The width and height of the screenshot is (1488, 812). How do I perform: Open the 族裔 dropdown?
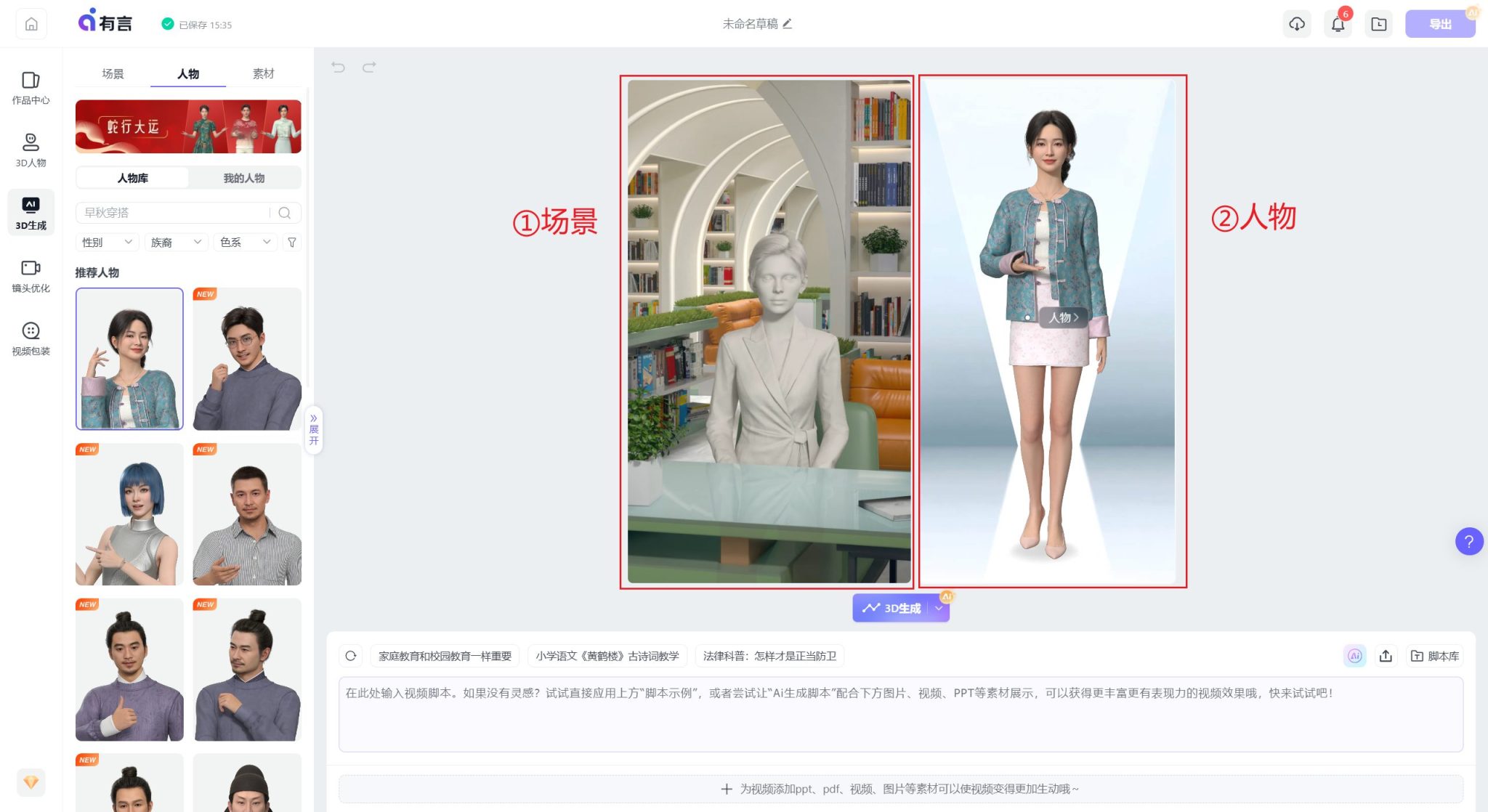click(x=176, y=242)
